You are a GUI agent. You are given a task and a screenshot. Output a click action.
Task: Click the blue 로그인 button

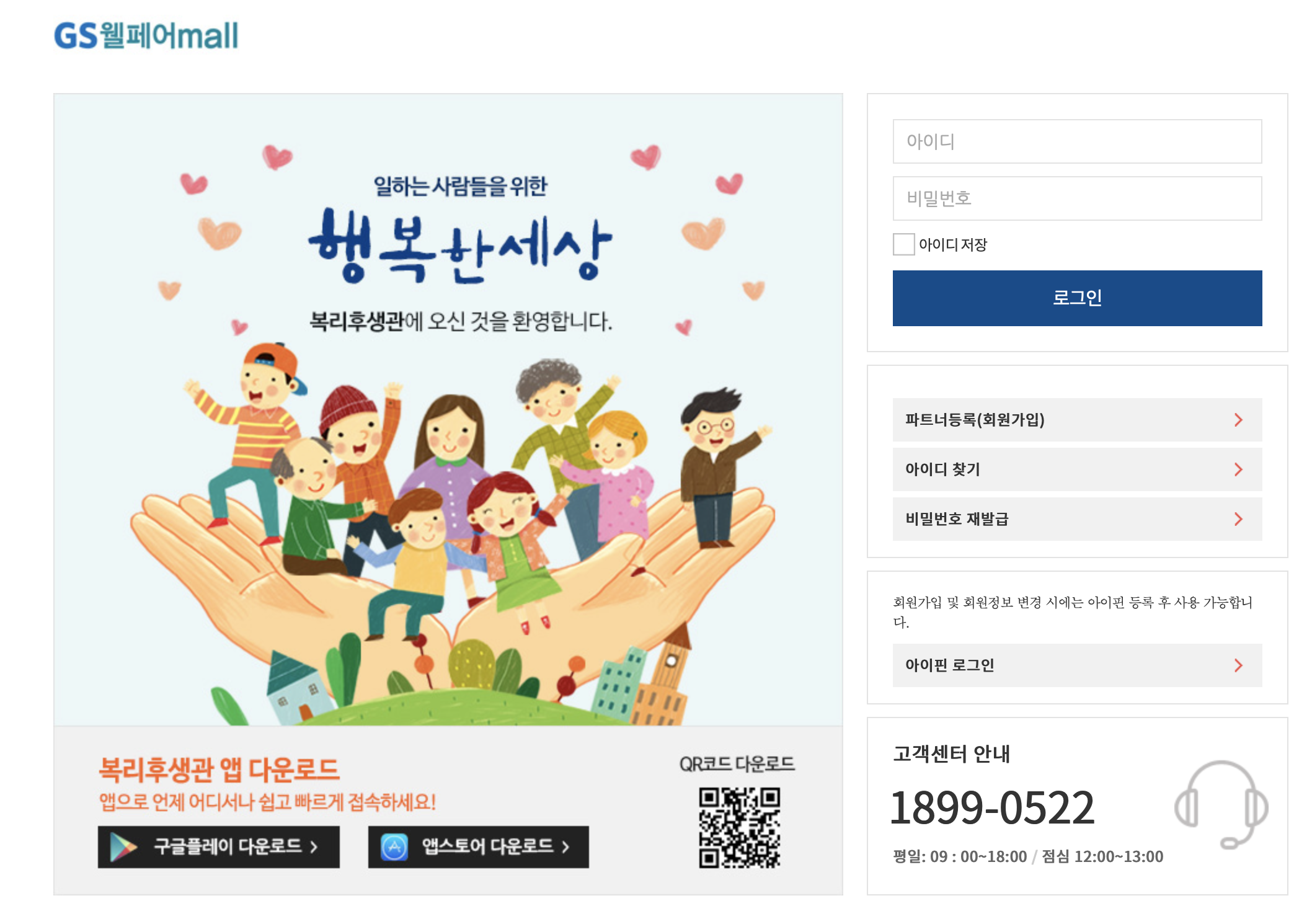pyautogui.click(x=1077, y=298)
